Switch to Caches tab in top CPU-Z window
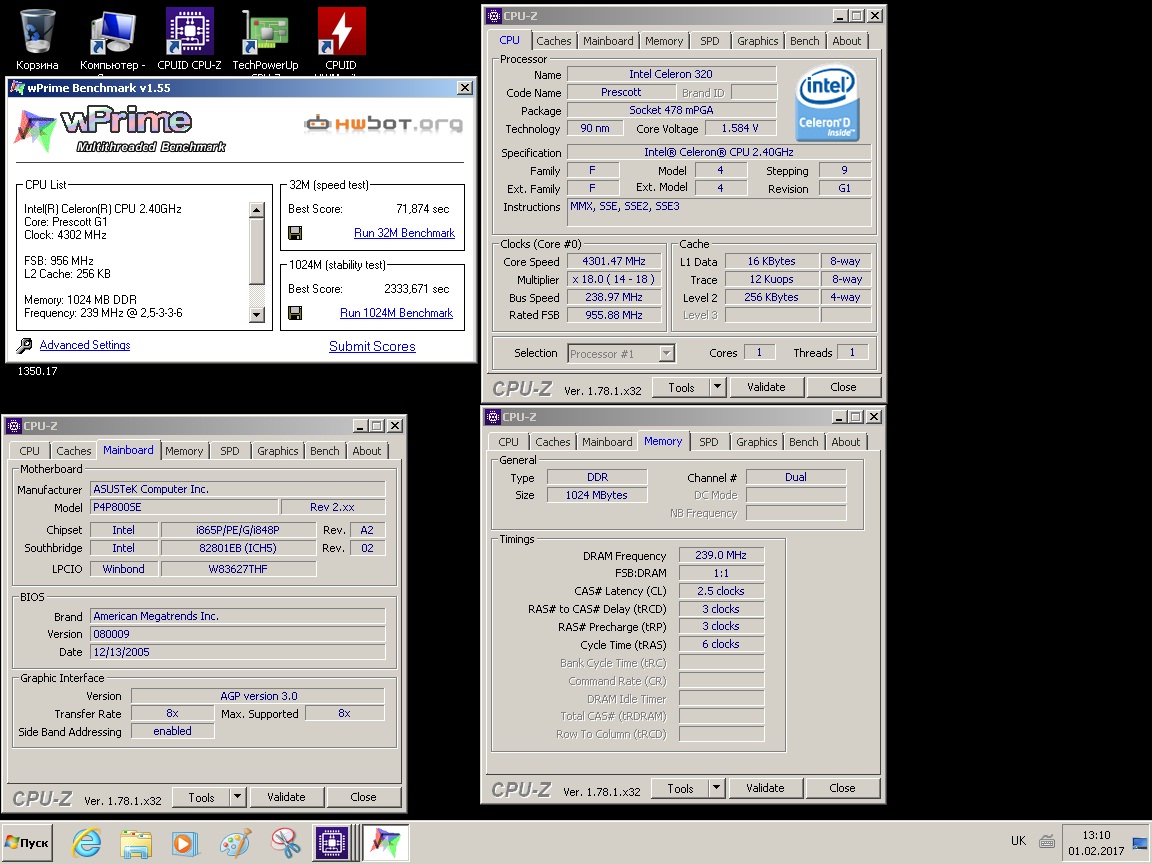This screenshot has height=864, width=1152. click(x=553, y=41)
